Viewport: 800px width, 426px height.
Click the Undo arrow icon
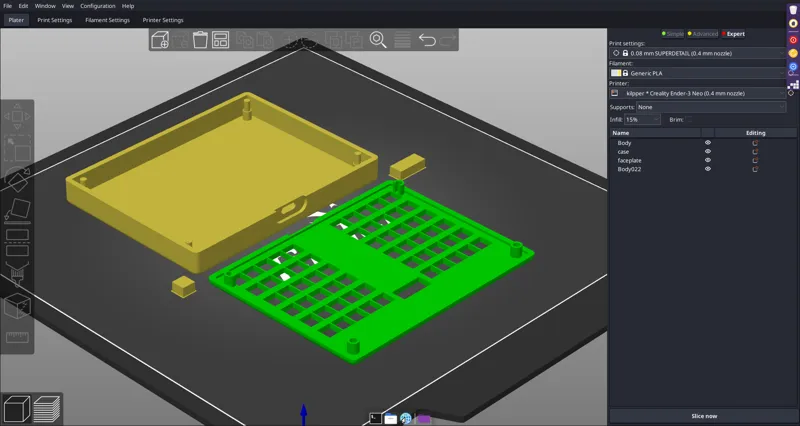[x=427, y=40]
